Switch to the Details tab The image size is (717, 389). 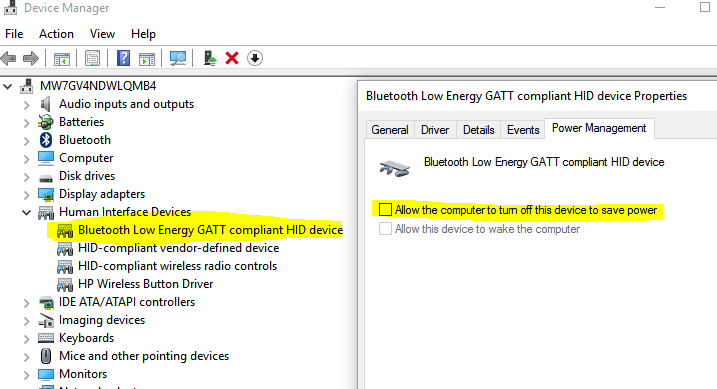coord(479,130)
